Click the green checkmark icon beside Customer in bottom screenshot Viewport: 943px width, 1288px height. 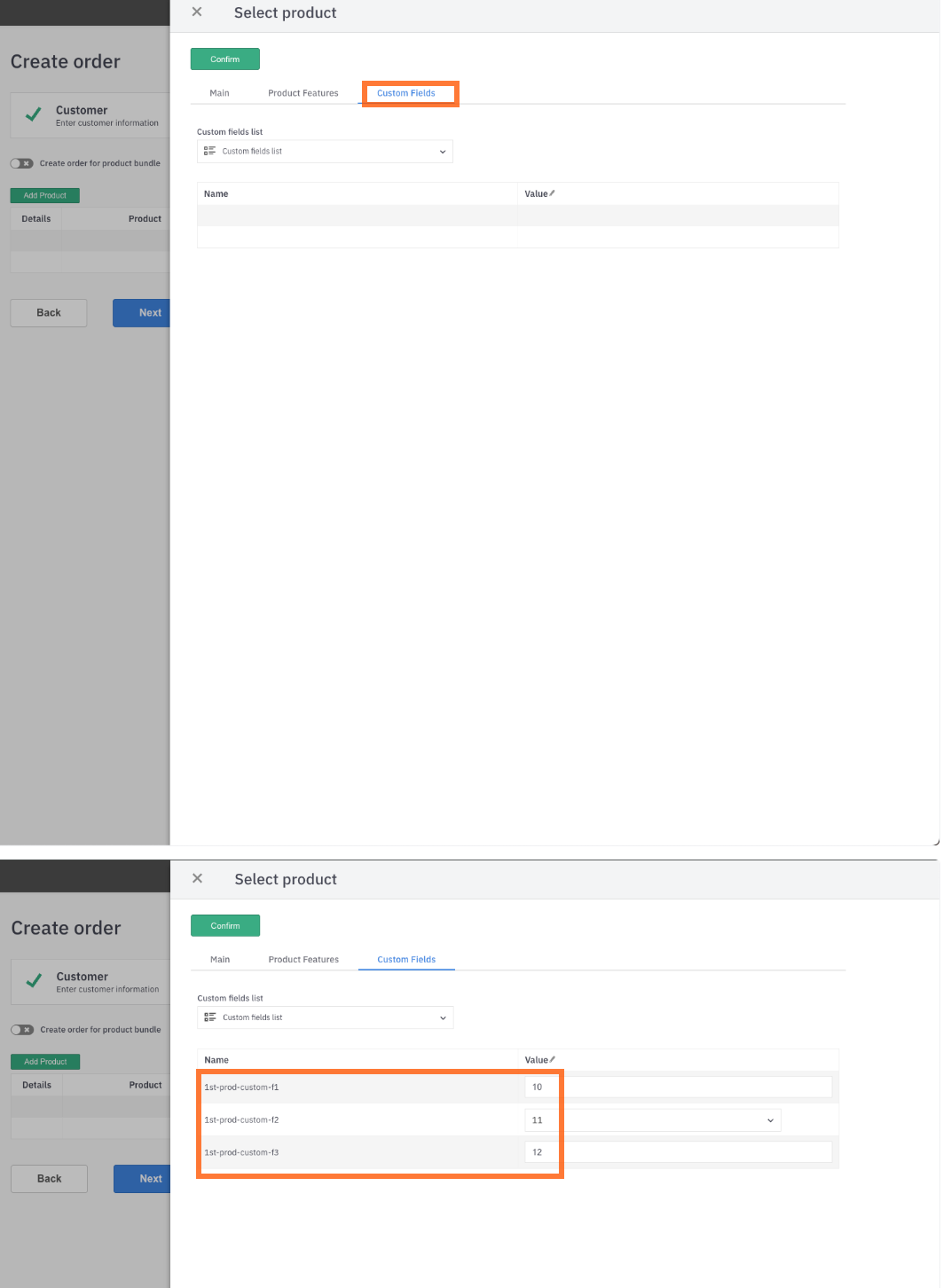(34, 981)
